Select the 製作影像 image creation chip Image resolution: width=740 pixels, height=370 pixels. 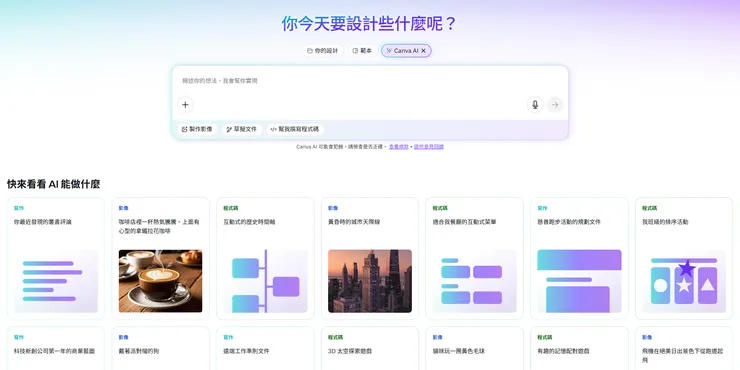(197, 129)
